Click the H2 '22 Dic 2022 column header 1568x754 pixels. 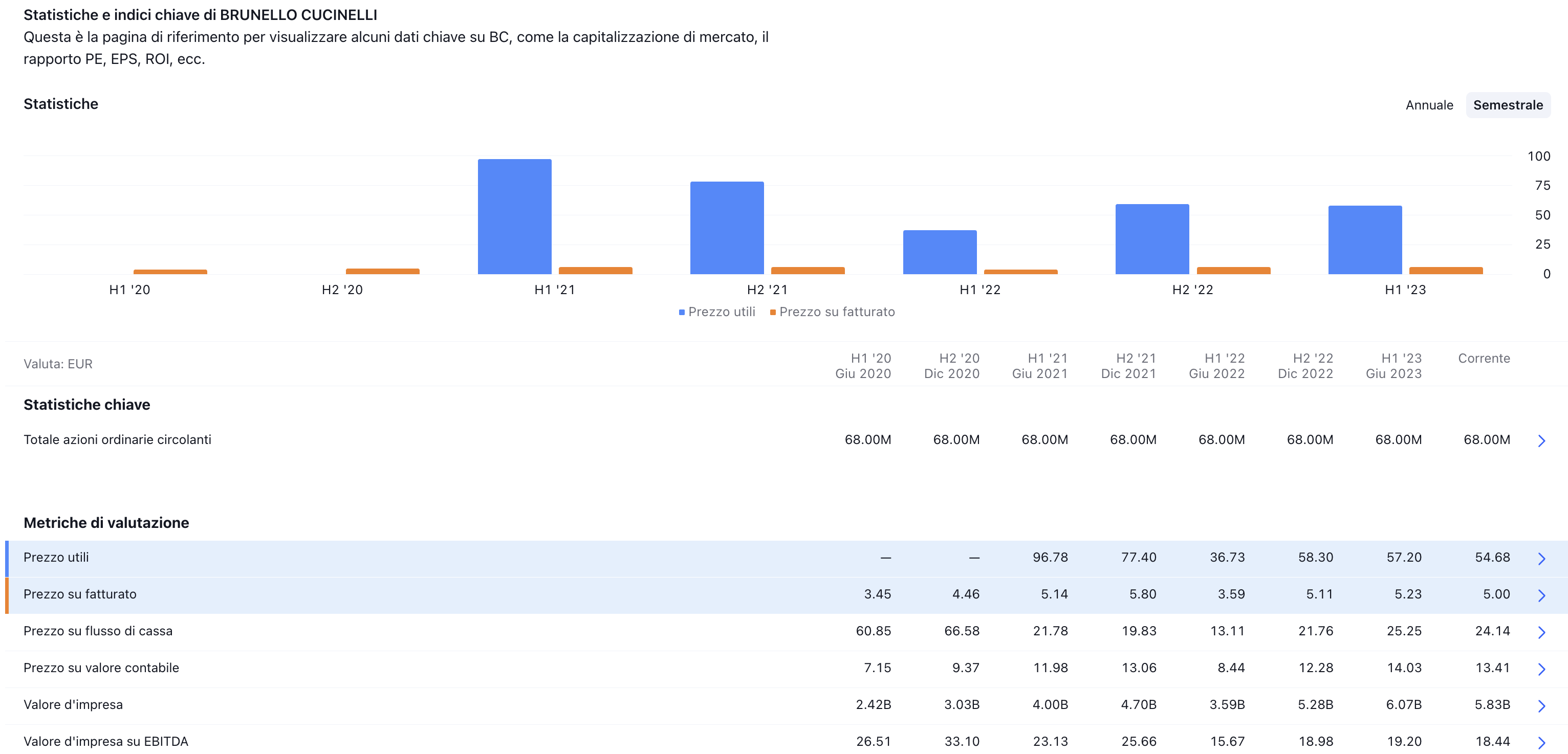(x=1305, y=366)
